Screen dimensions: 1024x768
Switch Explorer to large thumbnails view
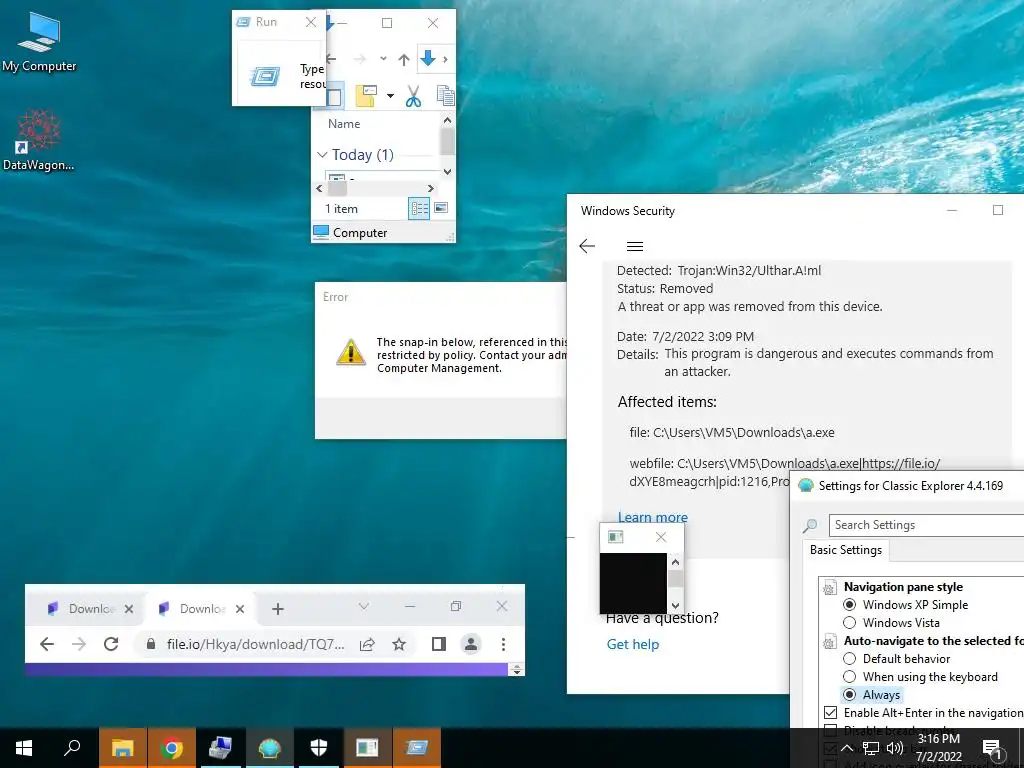click(441, 208)
